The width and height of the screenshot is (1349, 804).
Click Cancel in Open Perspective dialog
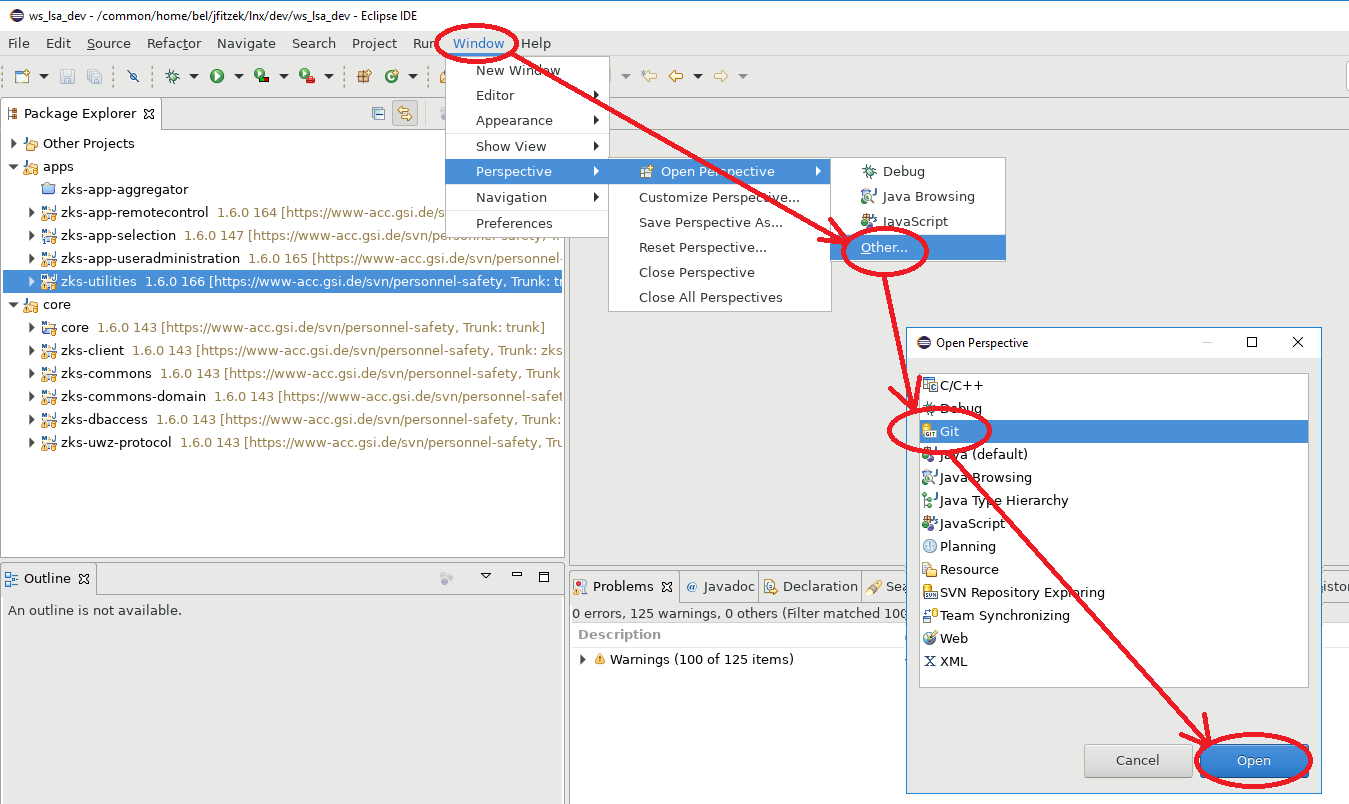[1137, 761]
